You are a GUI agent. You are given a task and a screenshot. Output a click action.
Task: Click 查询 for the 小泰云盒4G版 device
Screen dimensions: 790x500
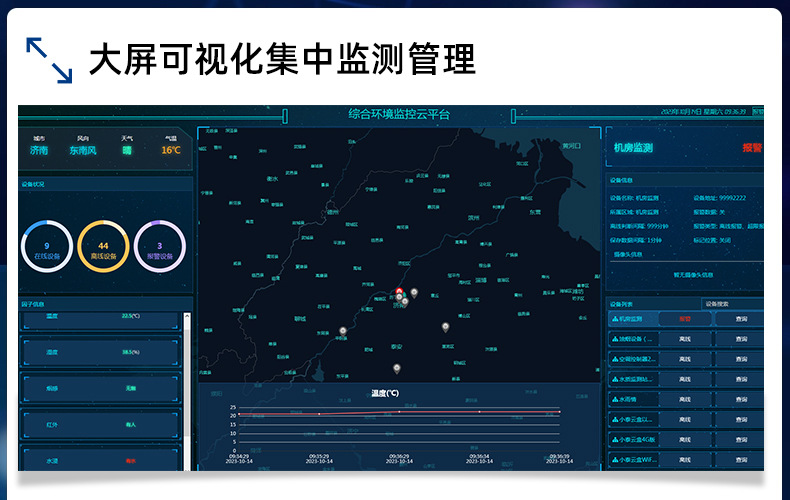(741, 440)
